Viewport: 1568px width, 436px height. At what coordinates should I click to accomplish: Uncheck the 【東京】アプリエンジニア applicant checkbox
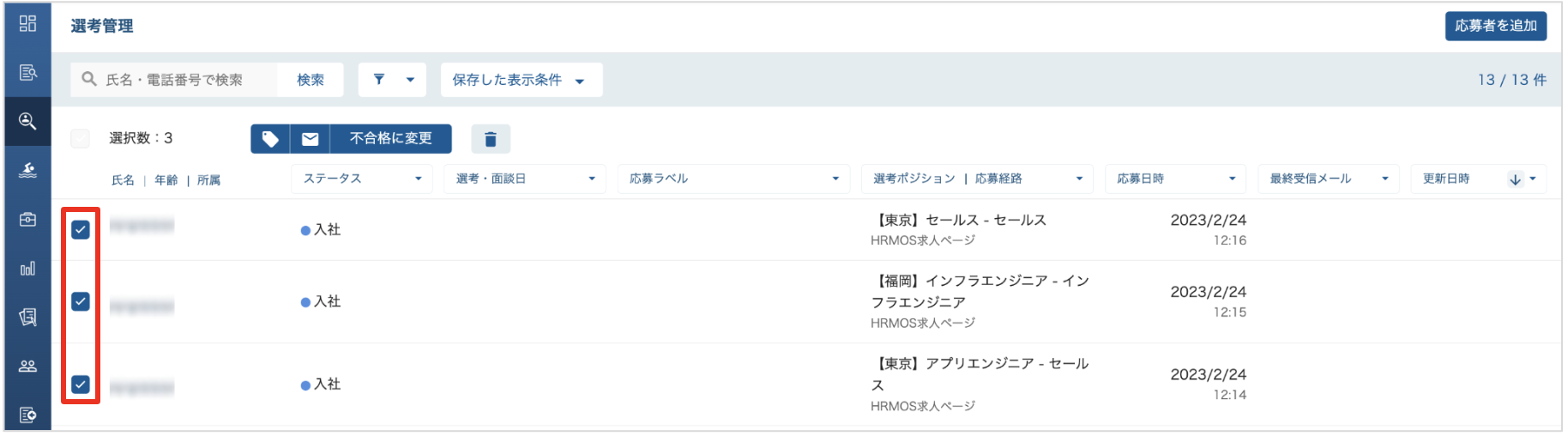[x=81, y=385]
